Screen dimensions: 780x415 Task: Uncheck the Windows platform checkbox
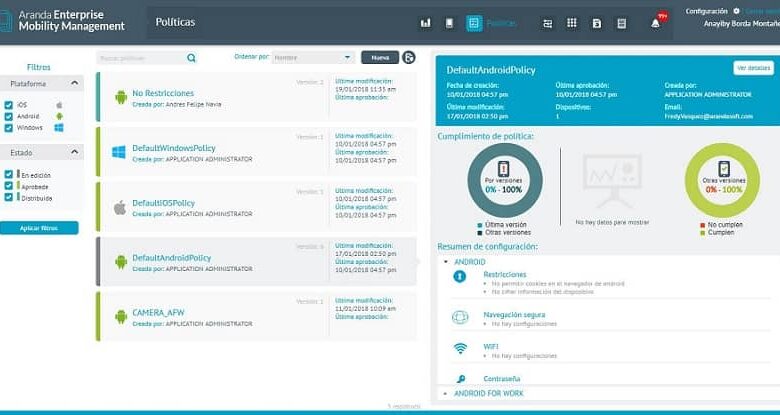point(8,128)
